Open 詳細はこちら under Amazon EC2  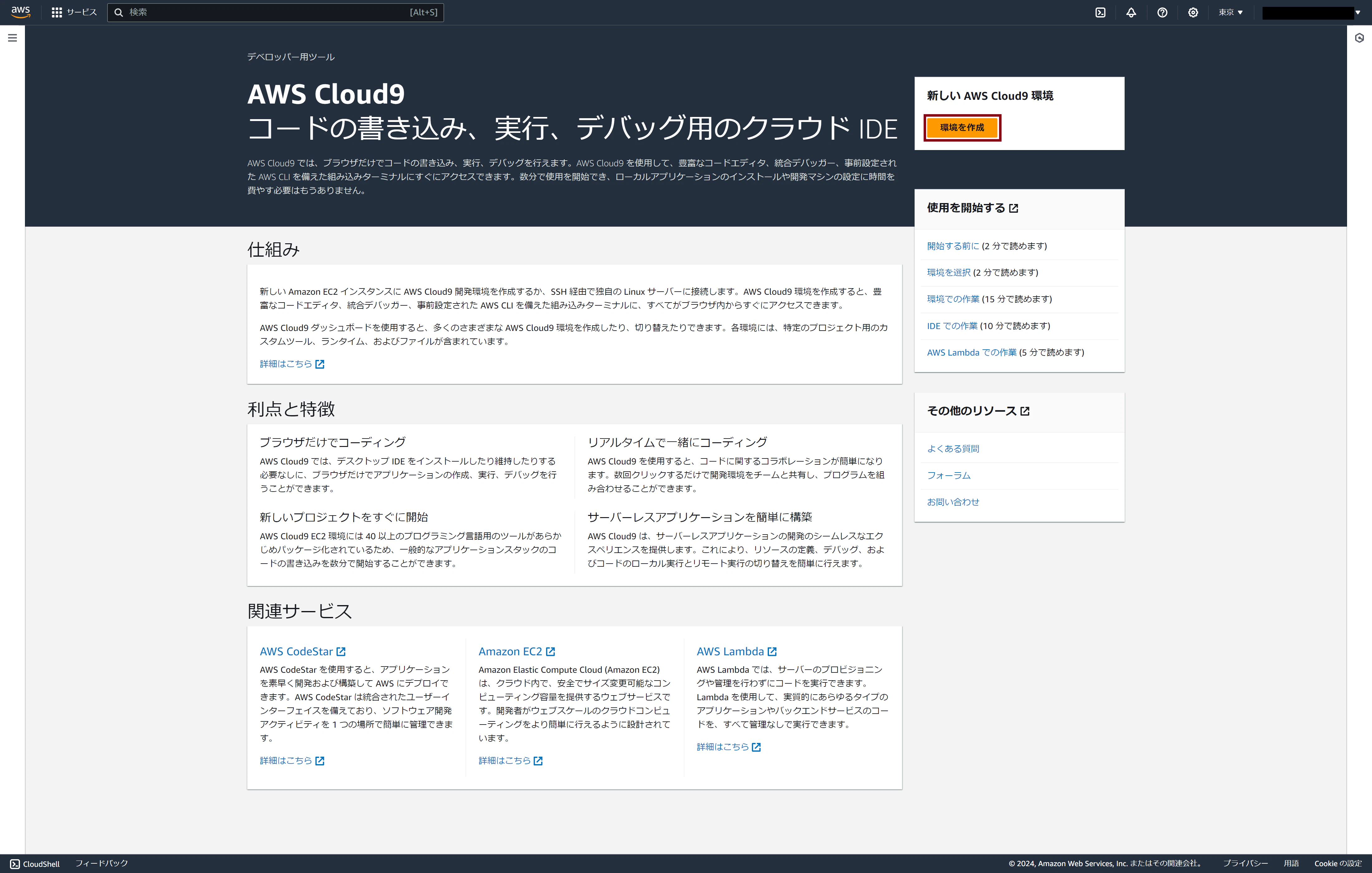pos(510,761)
